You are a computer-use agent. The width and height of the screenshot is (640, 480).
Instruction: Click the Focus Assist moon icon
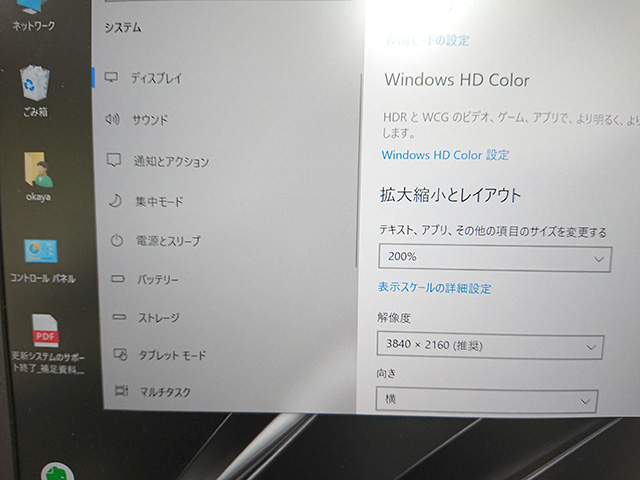pyautogui.click(x=115, y=201)
